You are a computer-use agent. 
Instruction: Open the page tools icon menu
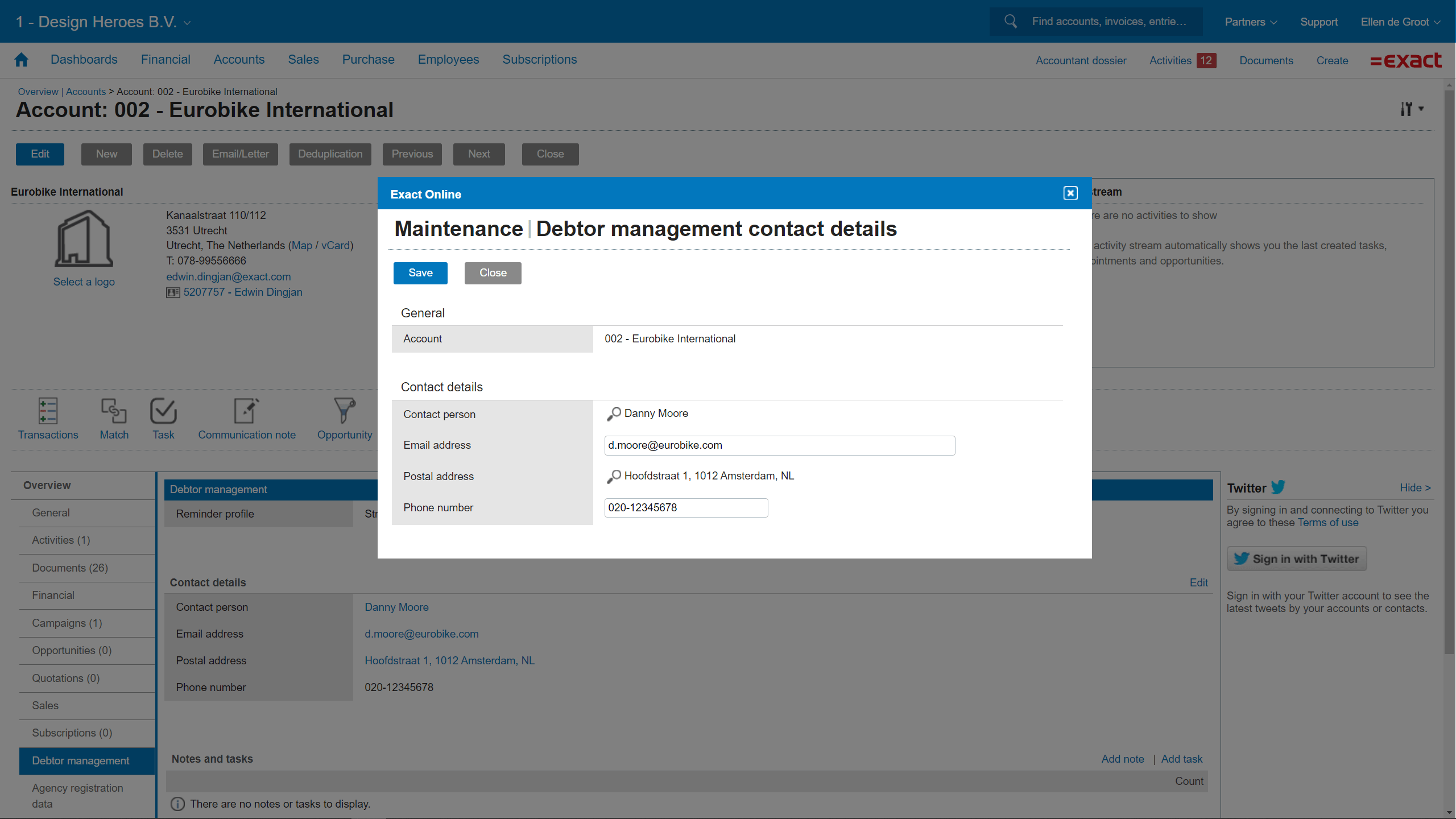tap(1412, 109)
